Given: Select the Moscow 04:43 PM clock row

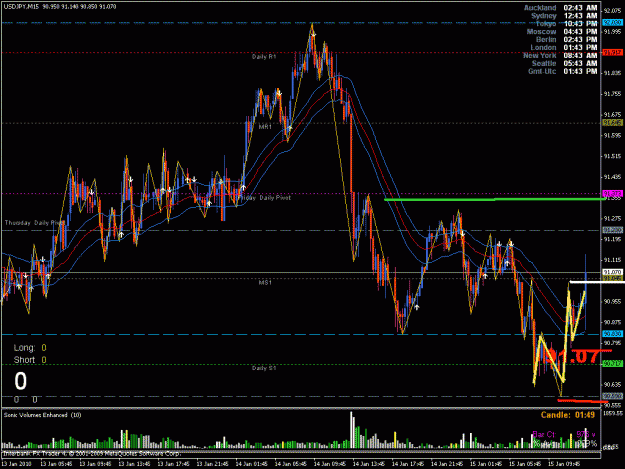Looking at the screenshot, I should tap(562, 31).
